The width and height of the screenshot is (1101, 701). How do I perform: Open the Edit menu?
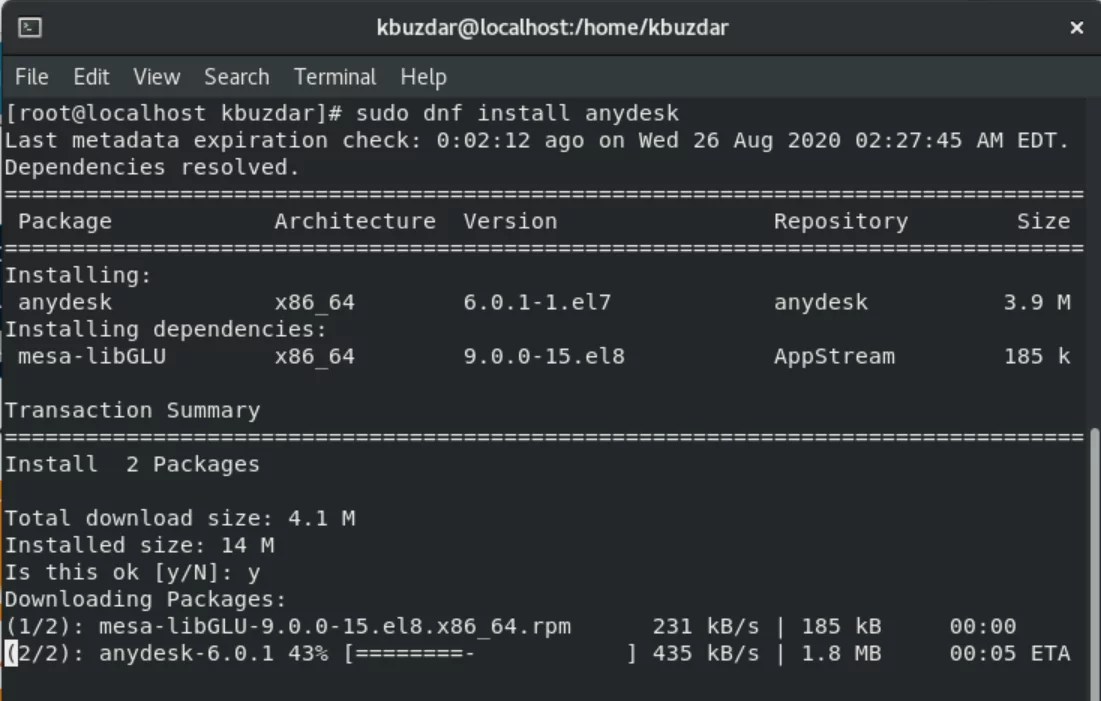click(x=91, y=77)
